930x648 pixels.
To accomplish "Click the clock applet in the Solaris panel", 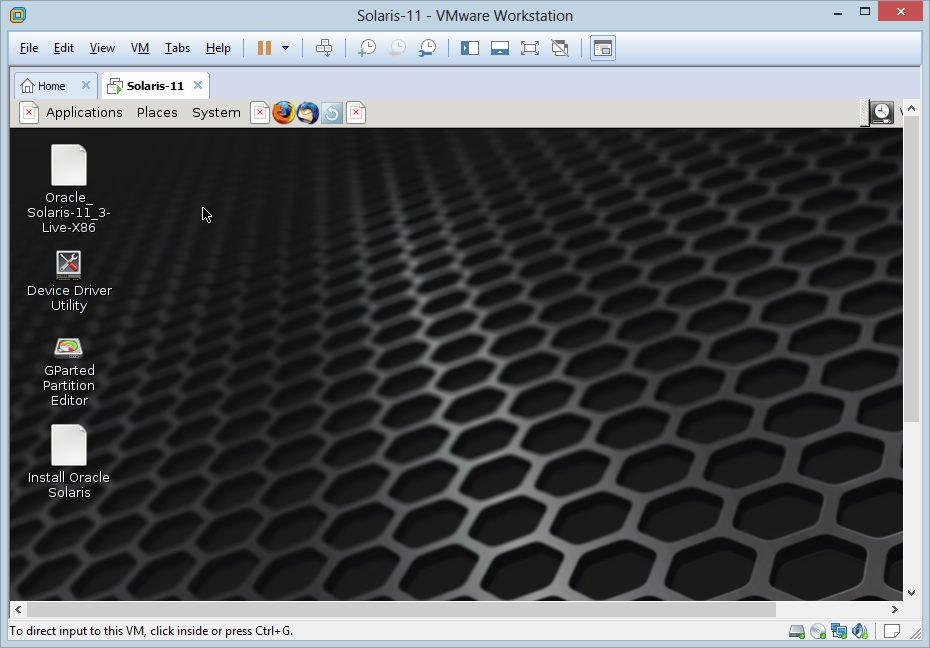I will click(x=882, y=113).
